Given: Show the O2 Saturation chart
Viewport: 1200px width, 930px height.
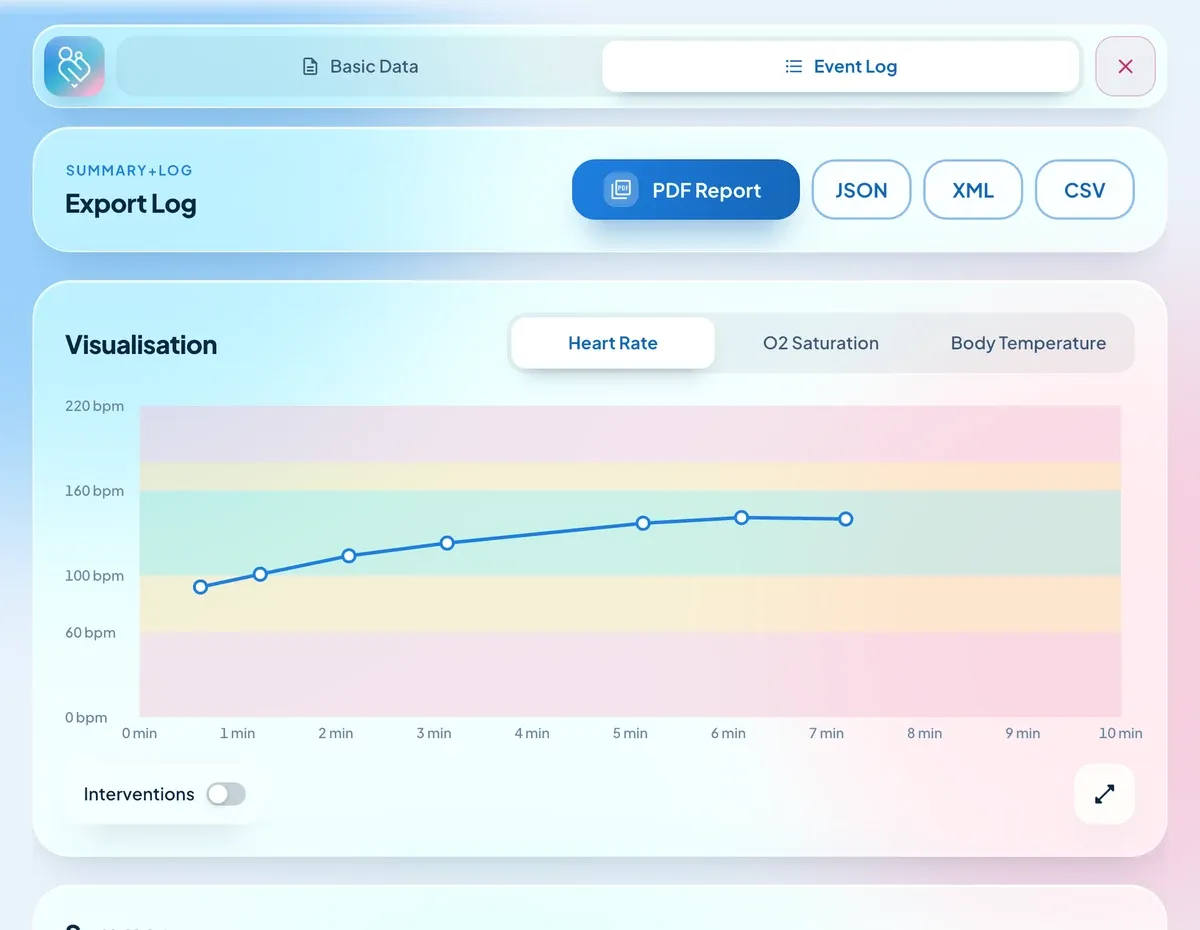Looking at the screenshot, I should [821, 343].
